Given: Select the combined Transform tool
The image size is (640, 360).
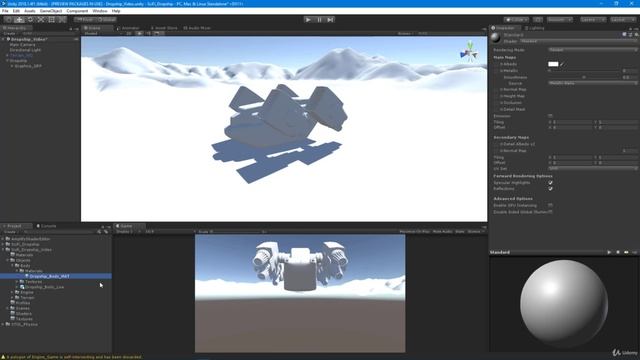Looking at the screenshot, I should pyautogui.click(x=62, y=20).
